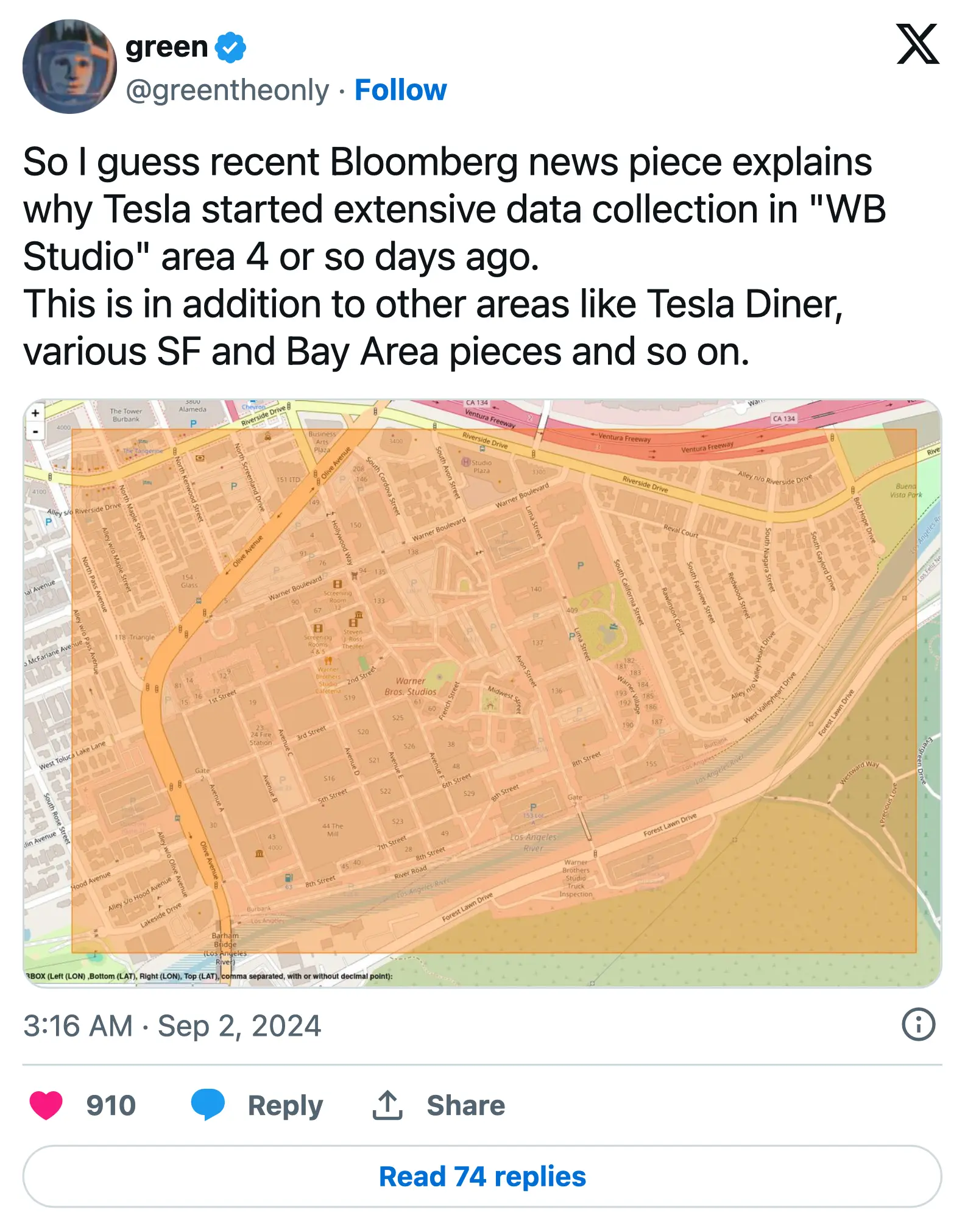Open the @greentheonly handle link
This screenshot has height=1232, width=965.
point(227,90)
